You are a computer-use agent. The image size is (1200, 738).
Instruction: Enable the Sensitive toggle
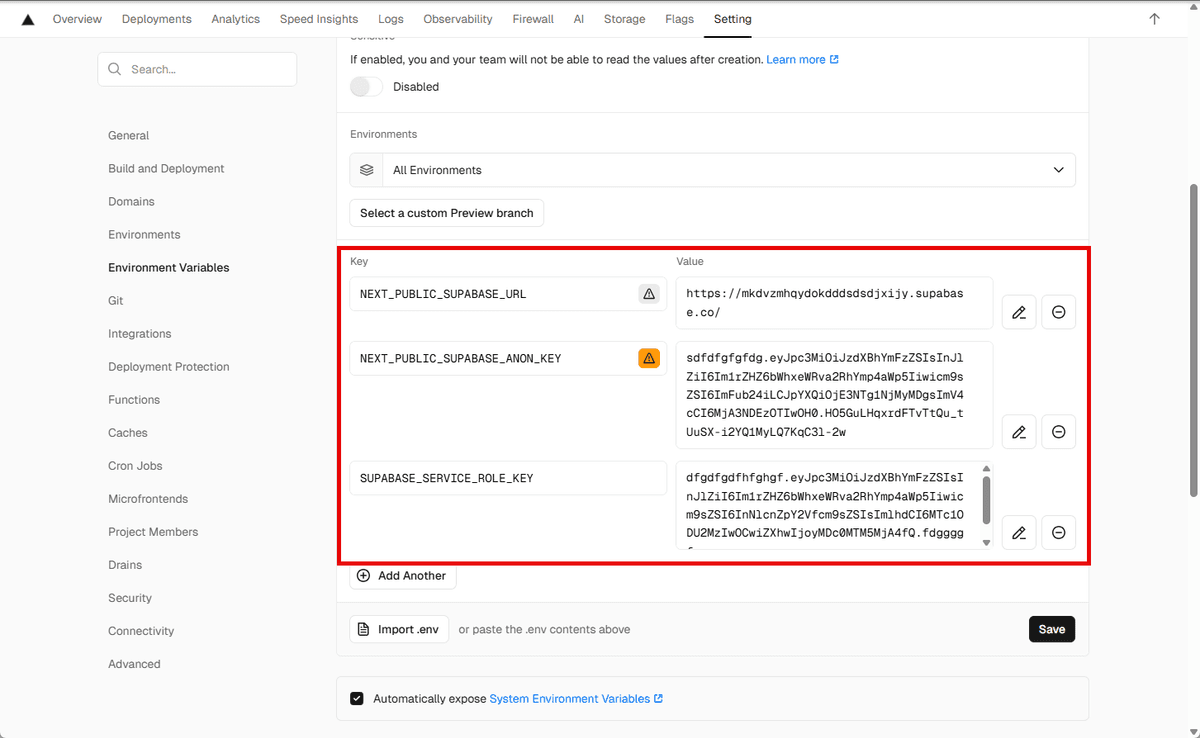[366, 87]
